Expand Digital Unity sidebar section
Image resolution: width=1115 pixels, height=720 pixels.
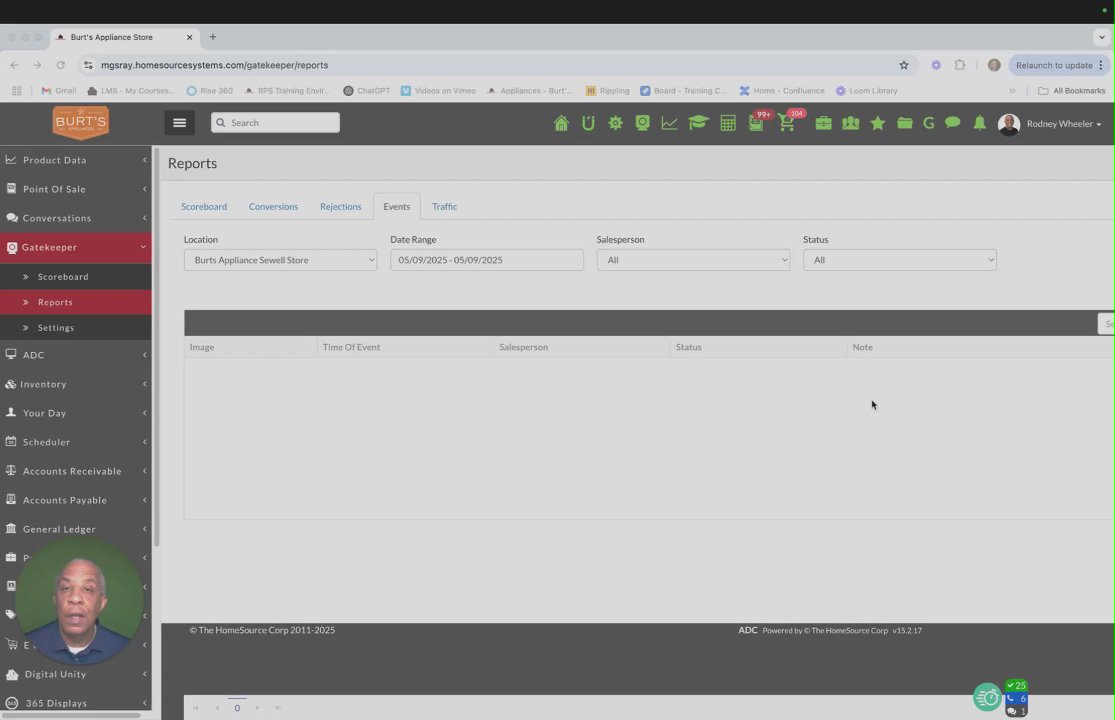pyautogui.click(x=76, y=675)
